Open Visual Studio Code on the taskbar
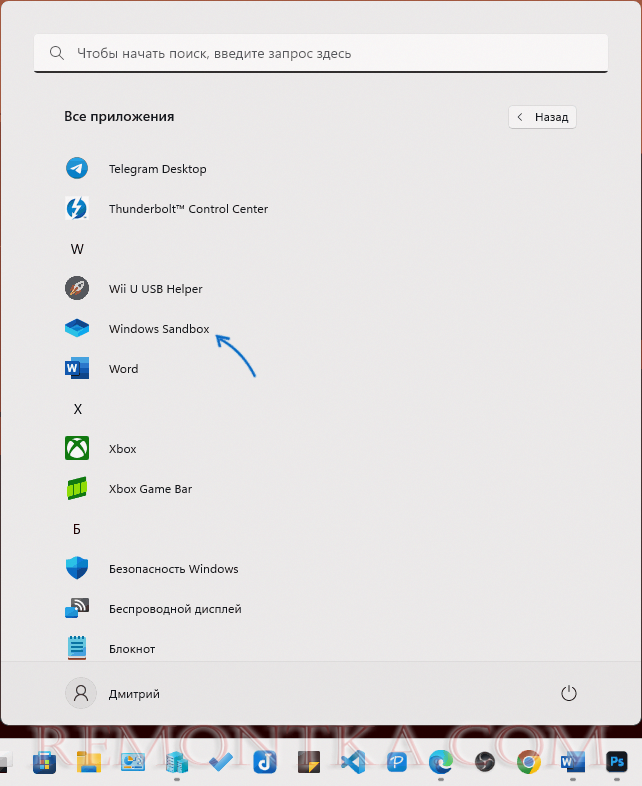This screenshot has height=786, width=642. (353, 762)
